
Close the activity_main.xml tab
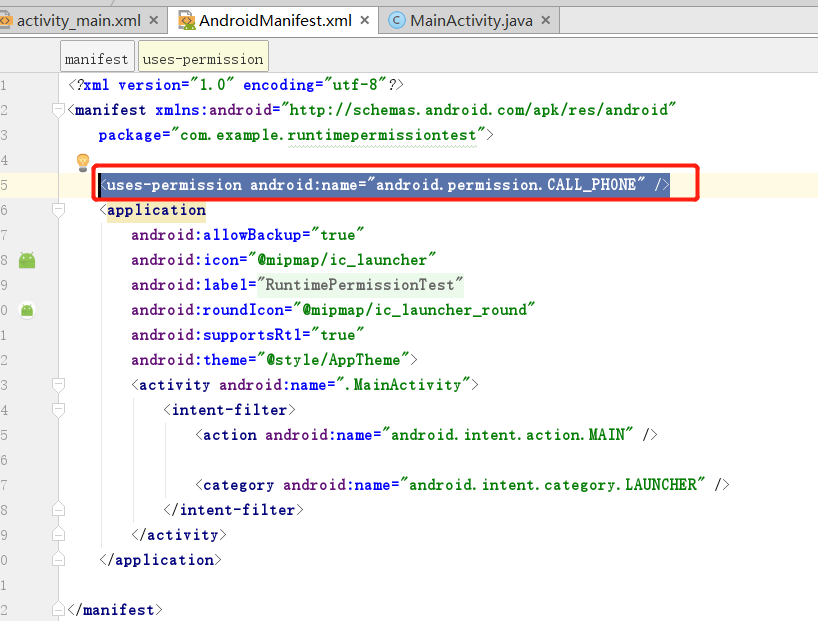154,20
